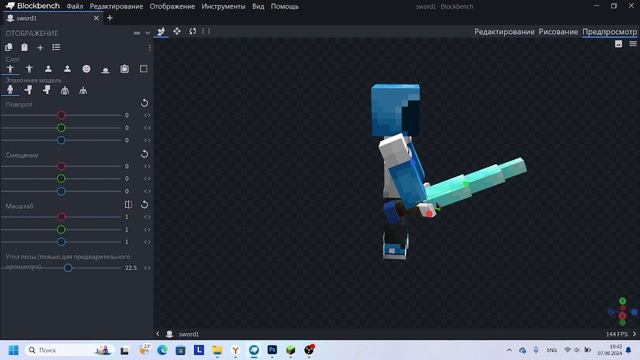The height and width of the screenshot is (360, 640).
Task: Click the green scale Y slider
Action: coord(61,229)
